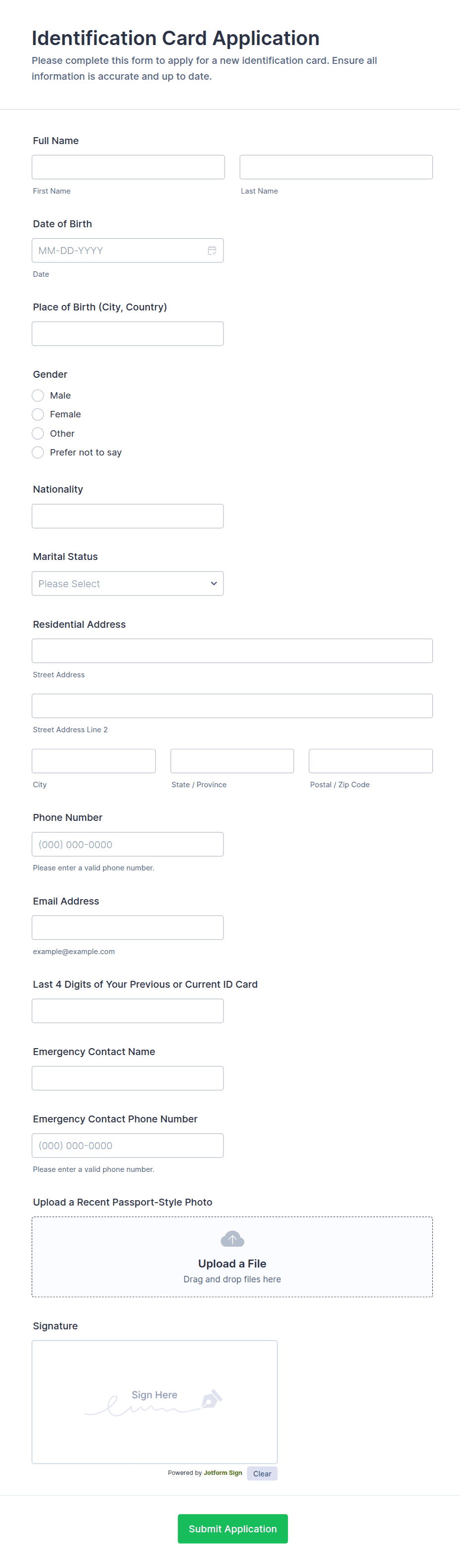Open the date of birth calendar picker icon
The height and width of the screenshot is (1568, 460).
212,251
